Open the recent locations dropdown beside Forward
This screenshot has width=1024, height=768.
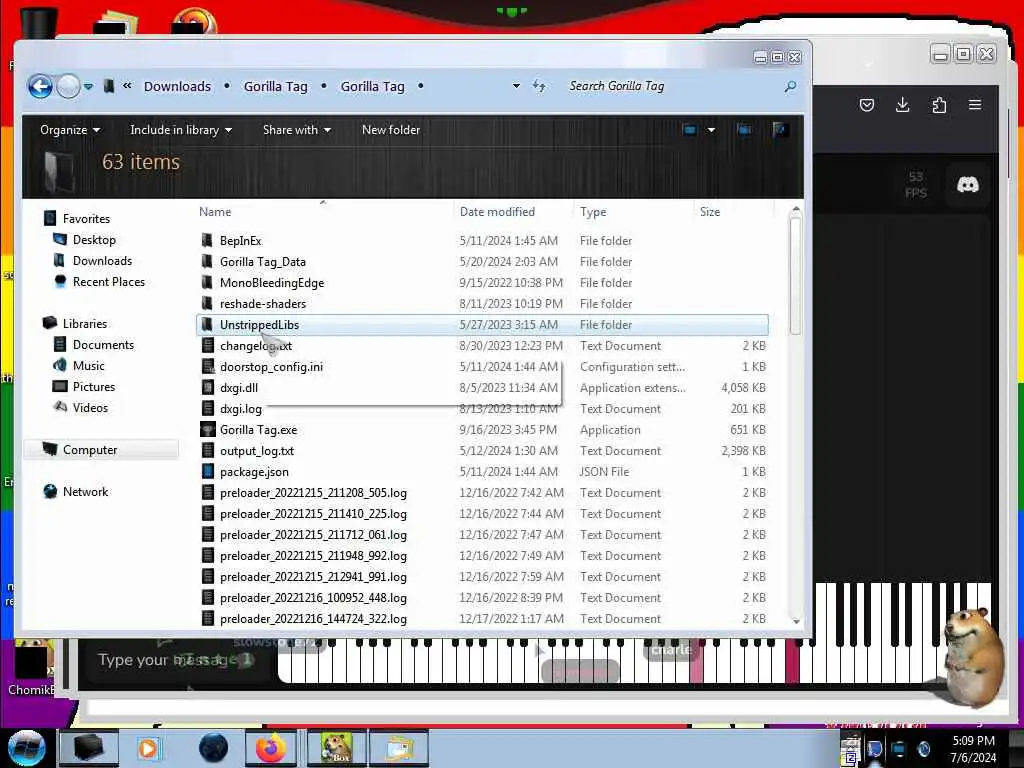[88, 86]
